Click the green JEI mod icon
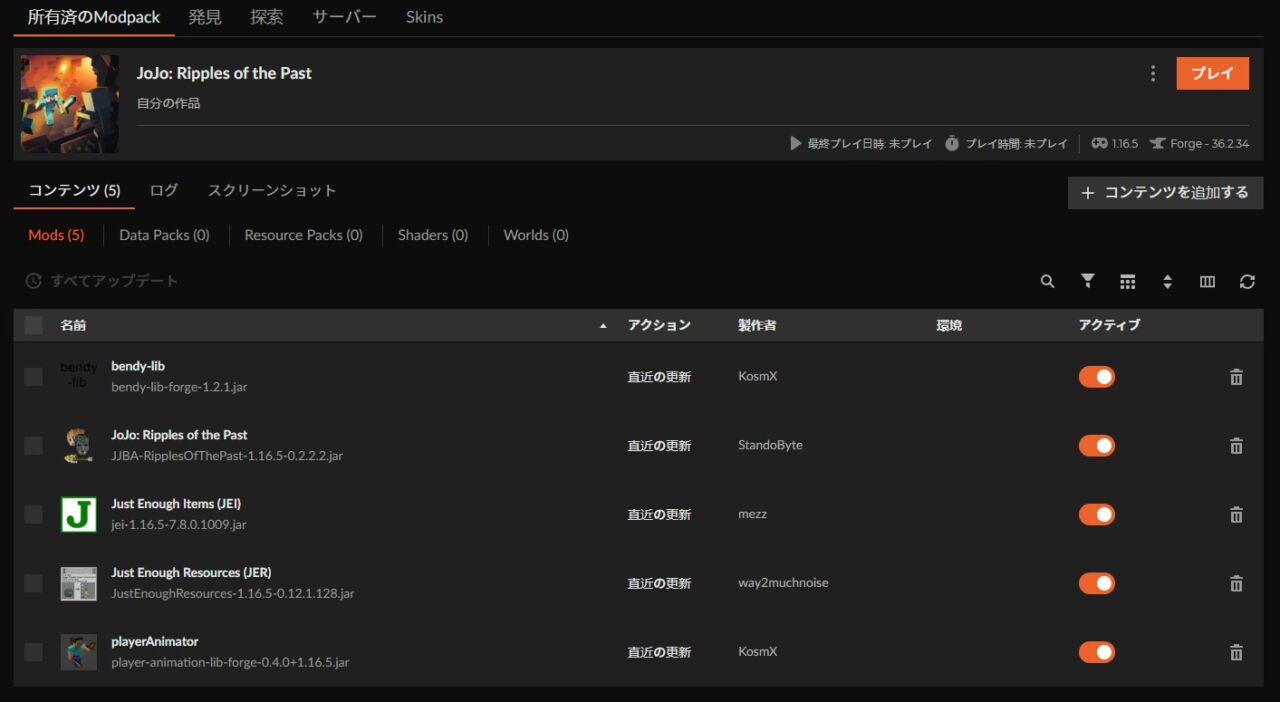 pyautogui.click(x=79, y=514)
